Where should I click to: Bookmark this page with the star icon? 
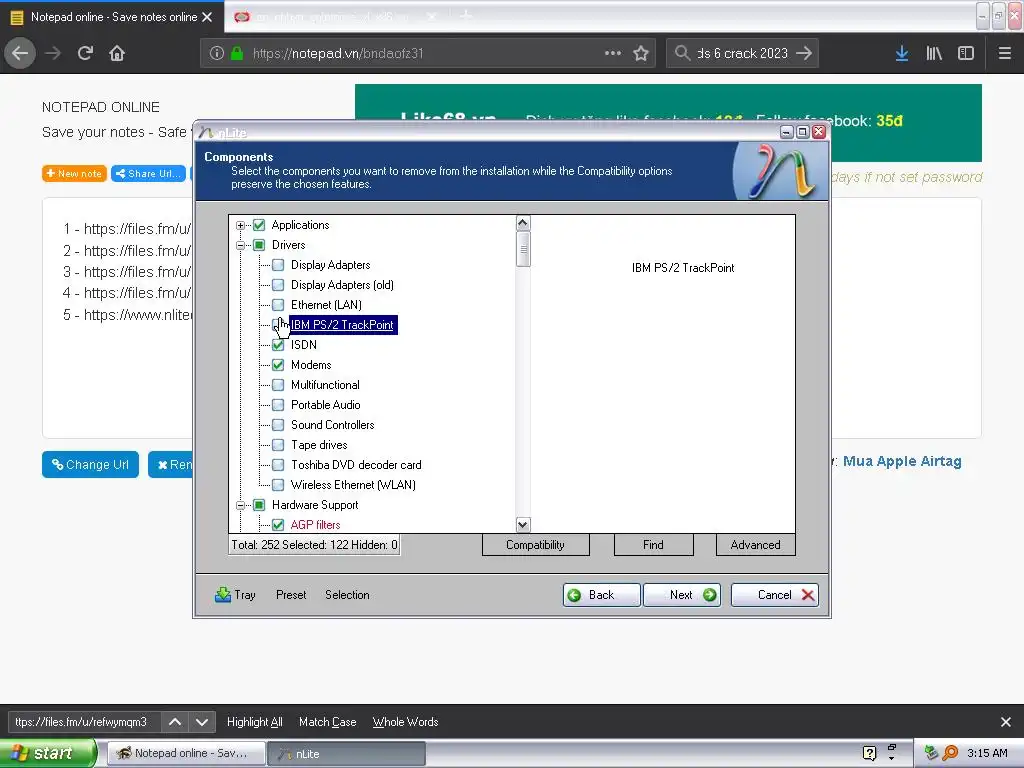641,54
